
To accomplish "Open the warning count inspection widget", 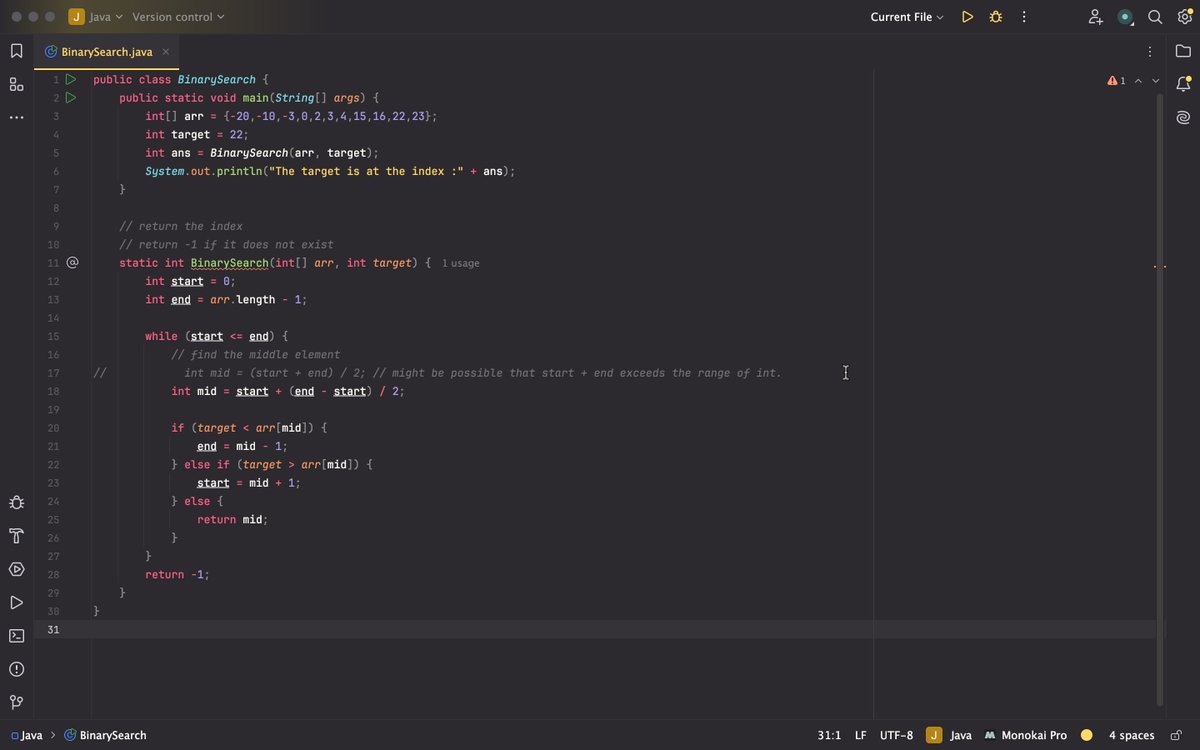I will 1116,80.
